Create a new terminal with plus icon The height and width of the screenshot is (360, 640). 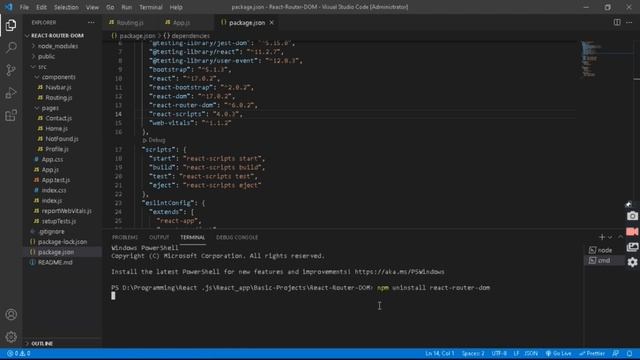[x=602, y=237]
